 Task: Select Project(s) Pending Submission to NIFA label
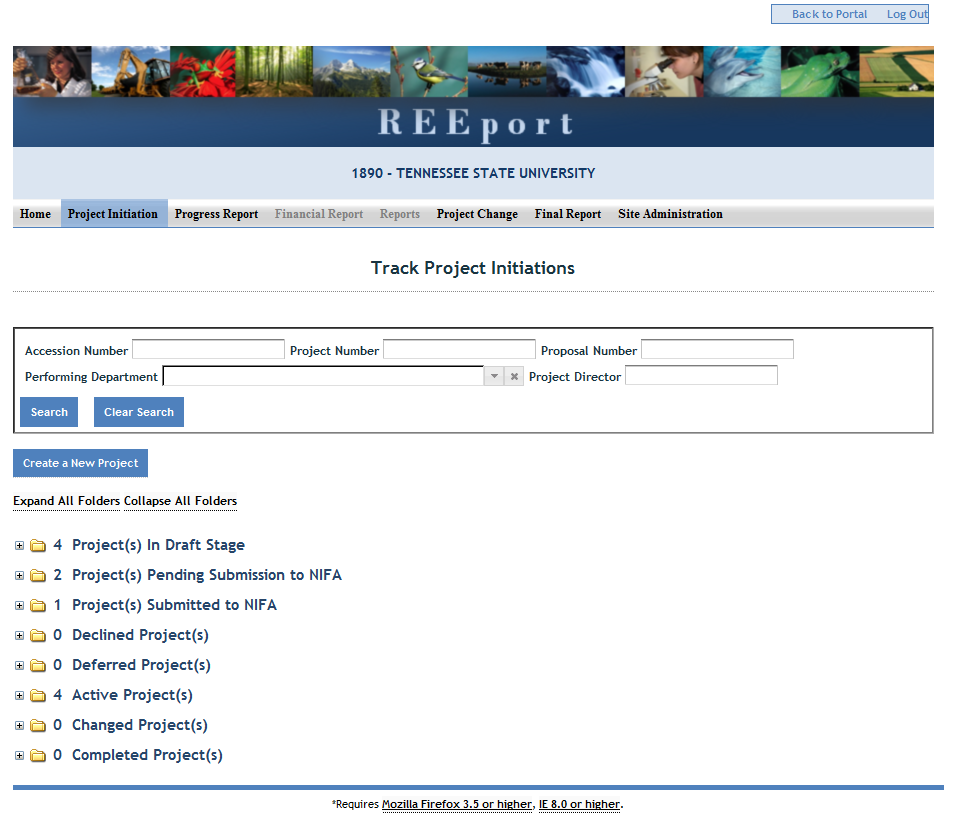207,575
